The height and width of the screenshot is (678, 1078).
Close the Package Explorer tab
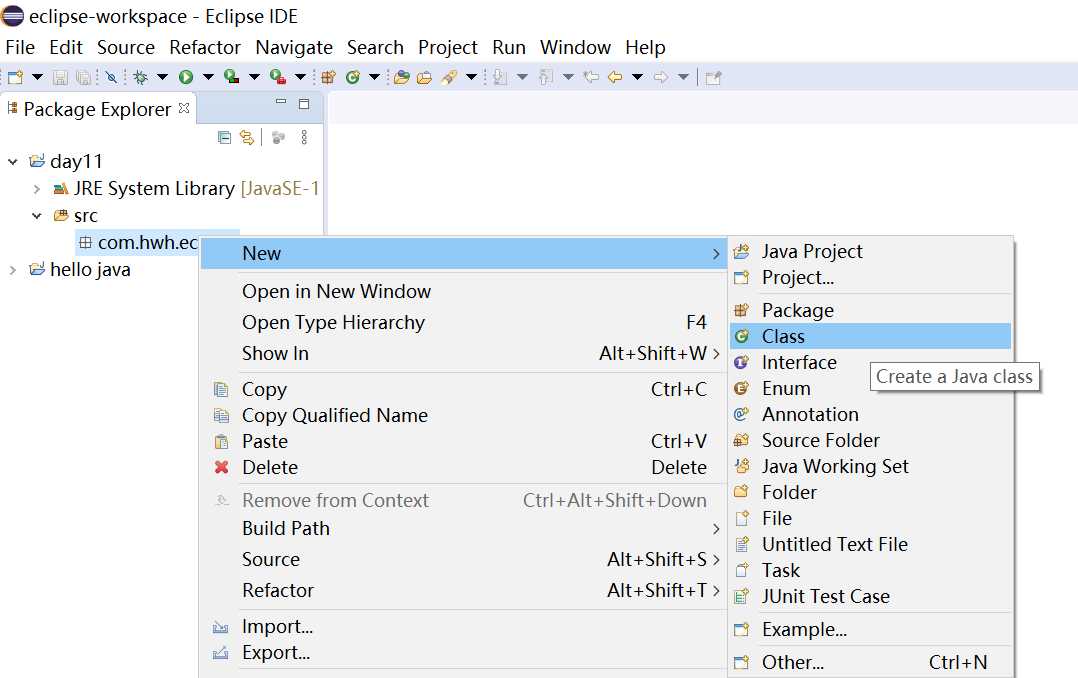[184, 108]
